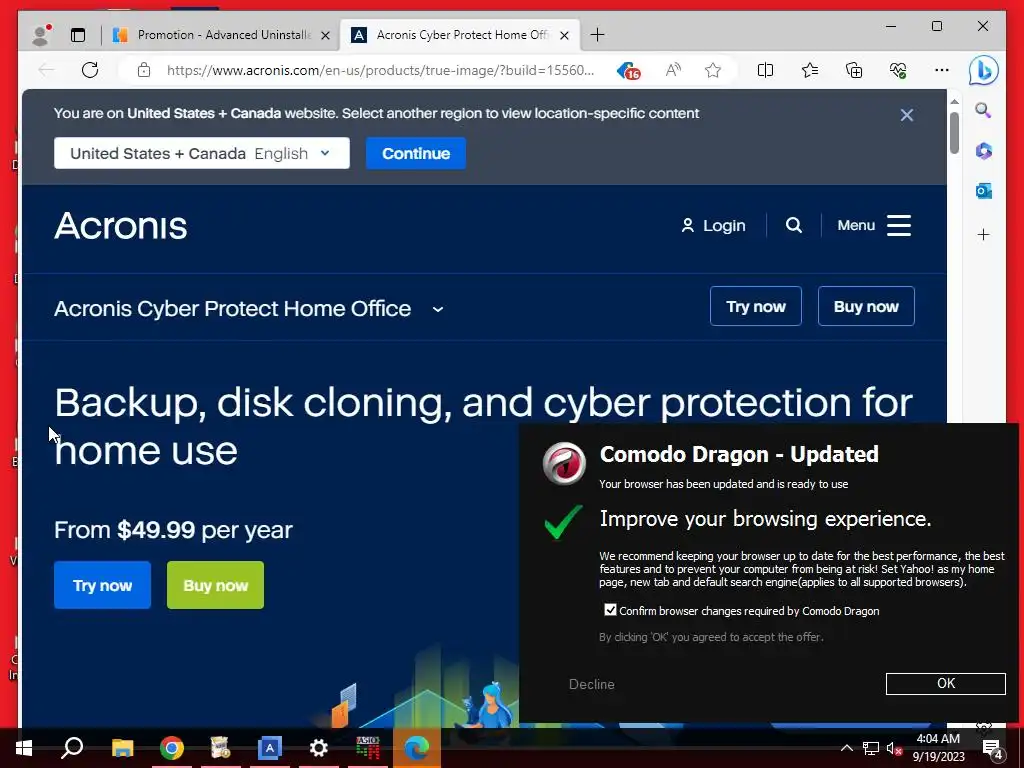Click the scrollbar up arrow

point(954,102)
